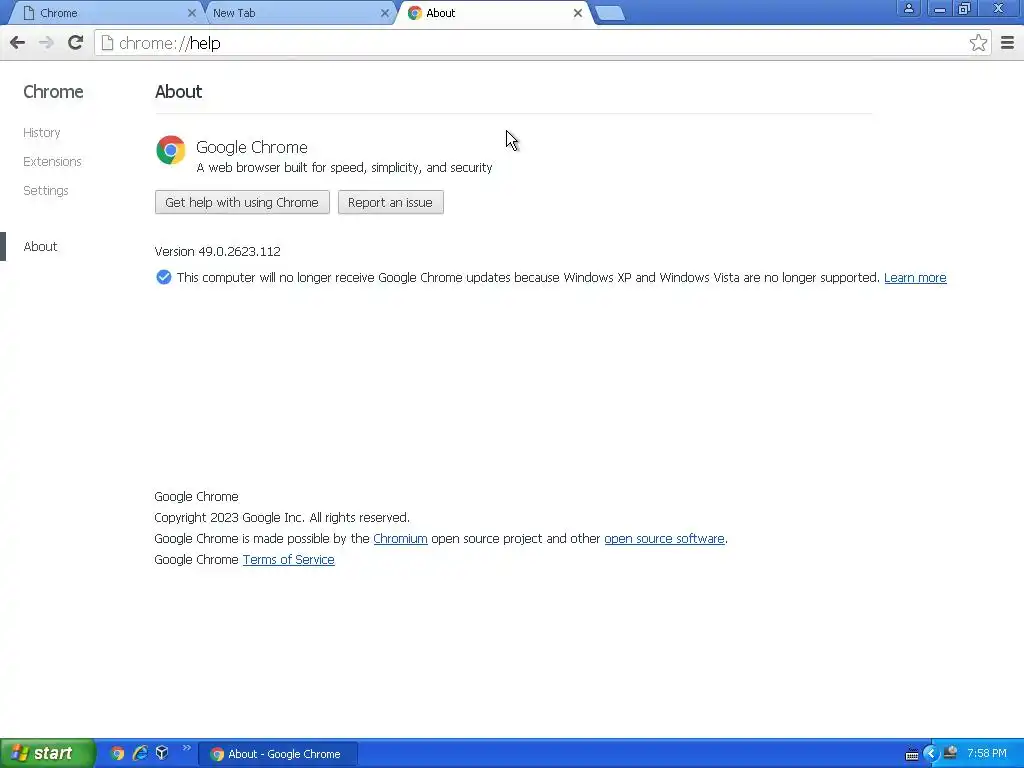Restore down the browser window
This screenshot has height=768, width=1024.
tap(965, 8)
